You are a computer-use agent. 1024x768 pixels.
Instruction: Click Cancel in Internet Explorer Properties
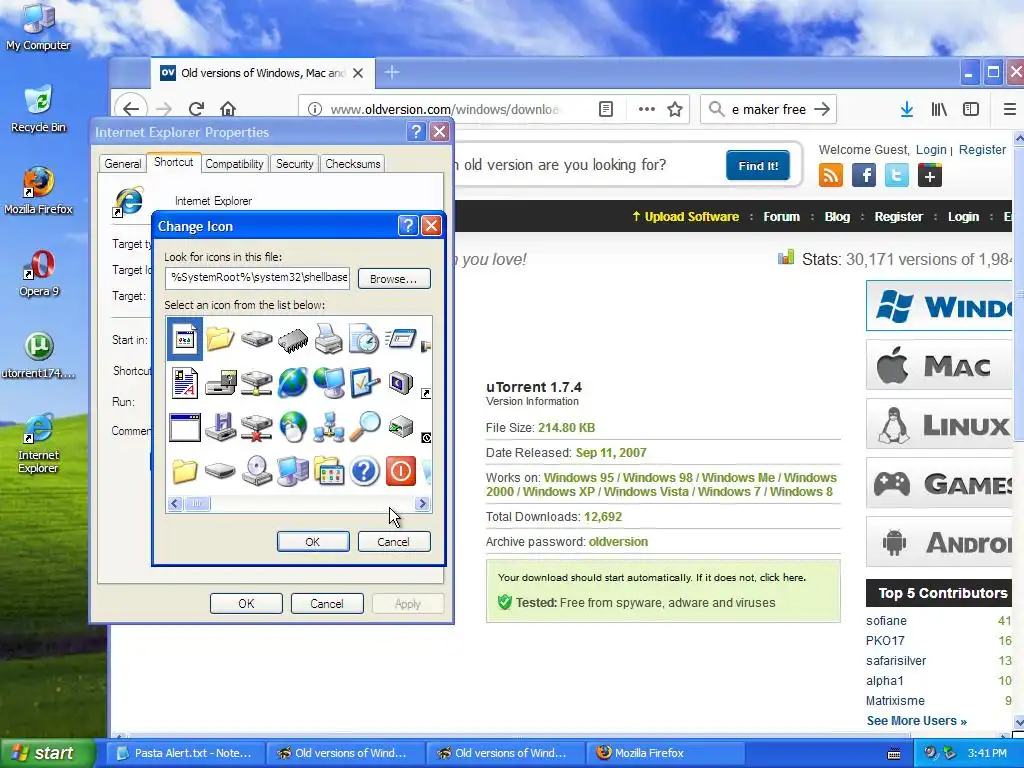[x=327, y=604]
